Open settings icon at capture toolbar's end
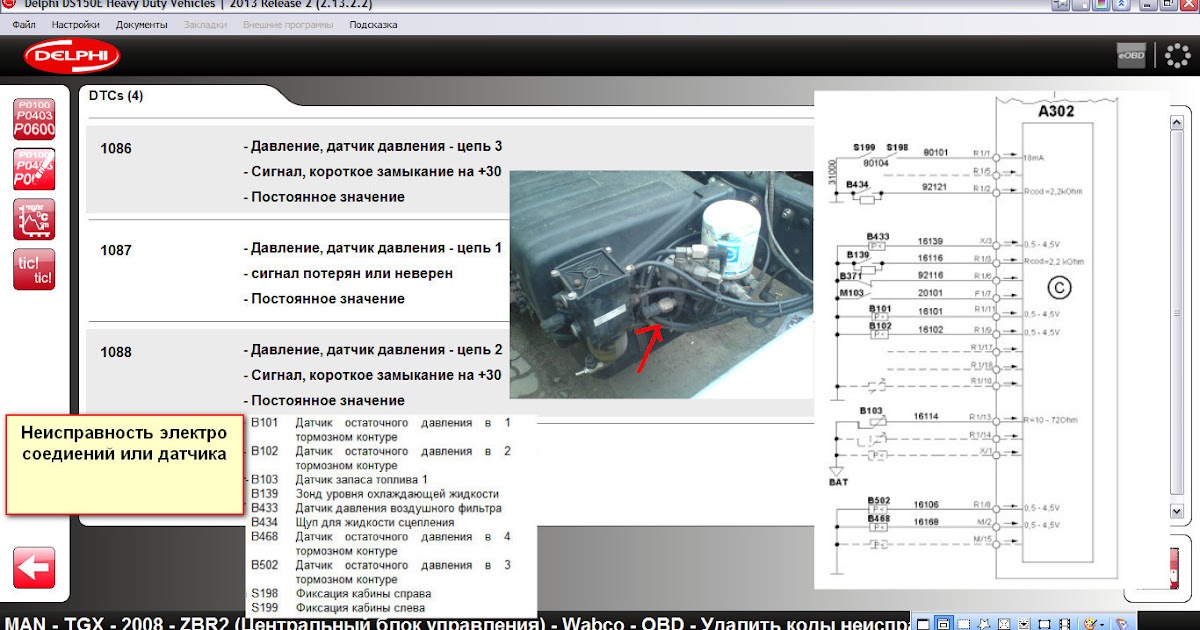This screenshot has height=630, width=1200. point(1122,624)
